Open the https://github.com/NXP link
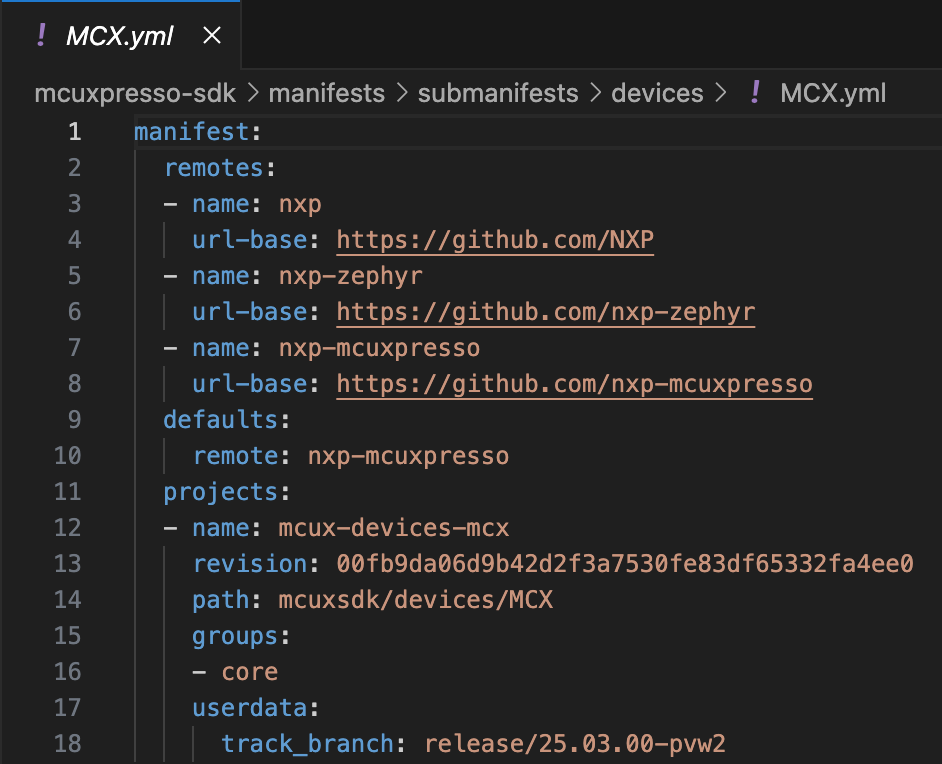This screenshot has width=942, height=764. 495,239
